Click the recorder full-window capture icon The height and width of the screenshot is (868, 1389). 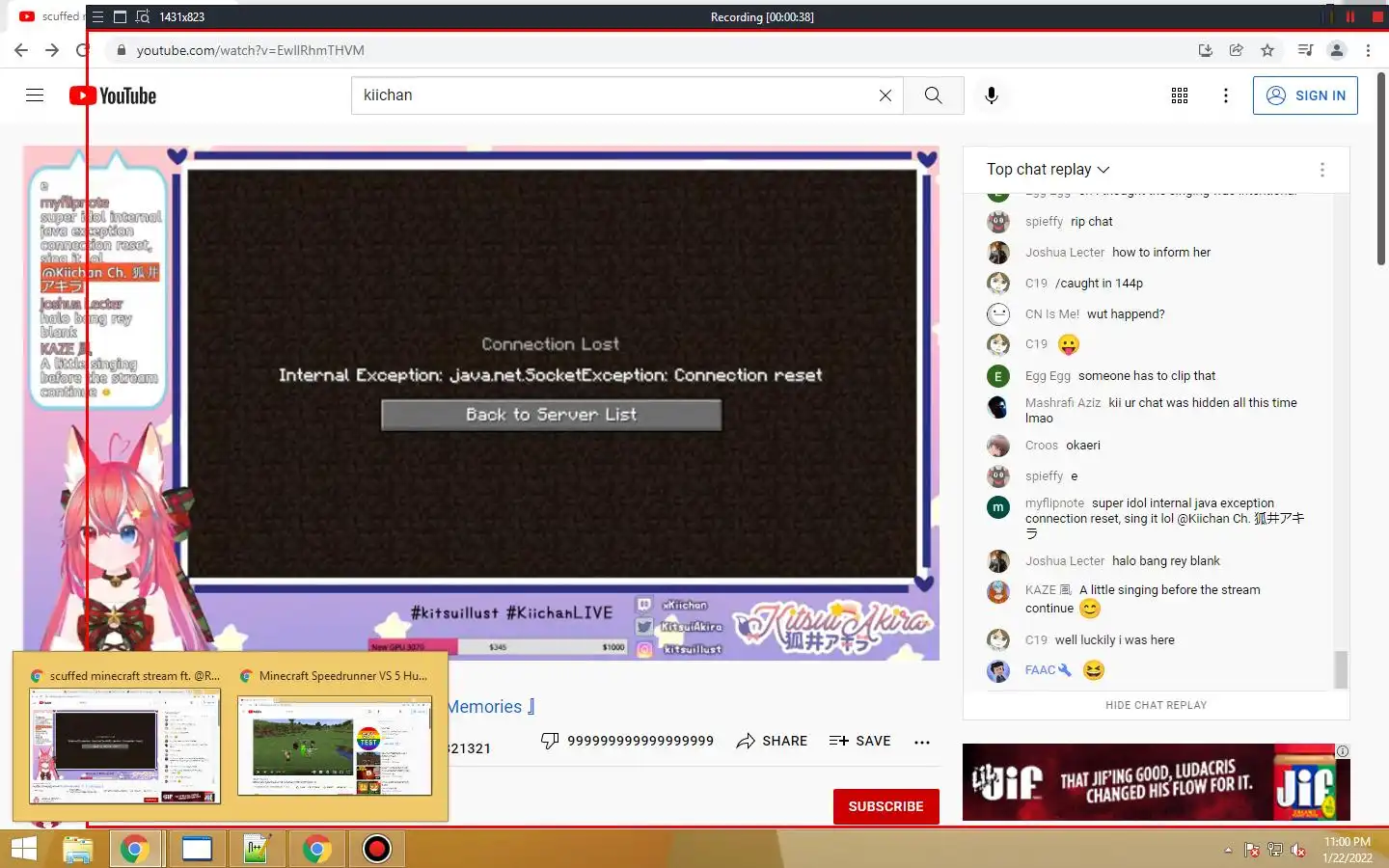pos(120,16)
